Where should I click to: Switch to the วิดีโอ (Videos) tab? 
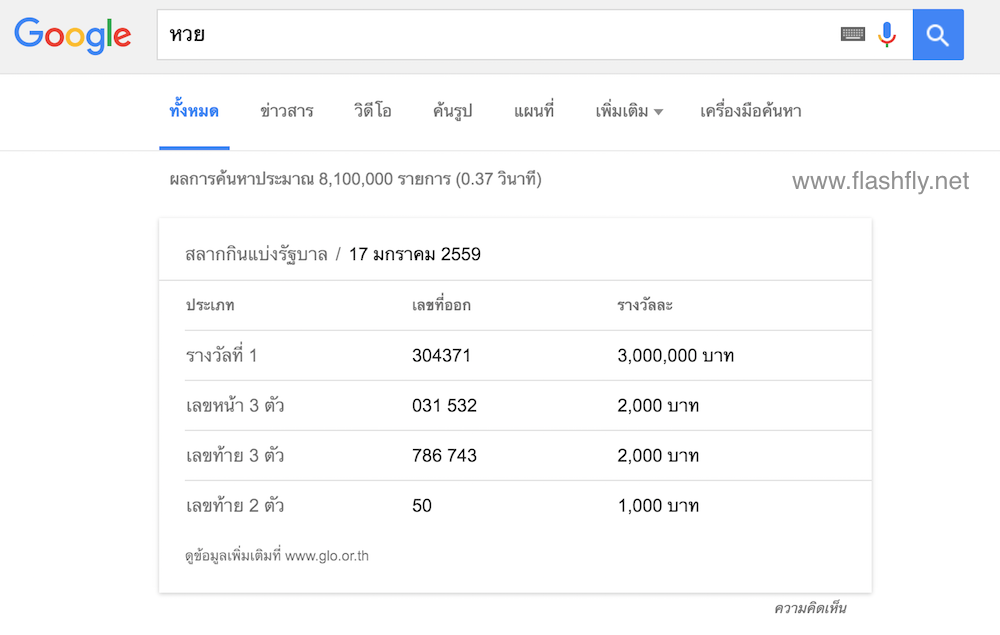tap(374, 111)
